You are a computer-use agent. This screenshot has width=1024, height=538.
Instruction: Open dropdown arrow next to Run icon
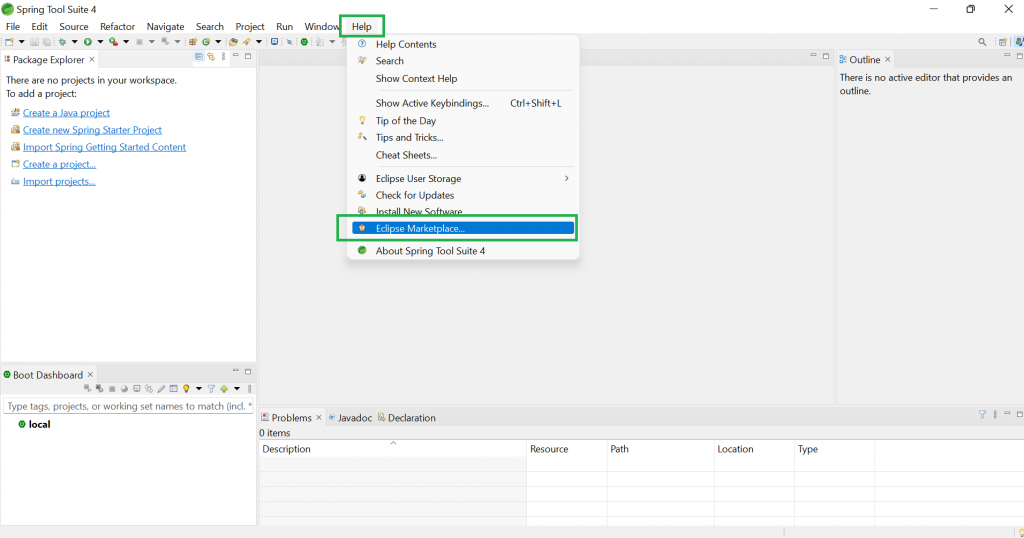pyautogui.click(x=101, y=42)
